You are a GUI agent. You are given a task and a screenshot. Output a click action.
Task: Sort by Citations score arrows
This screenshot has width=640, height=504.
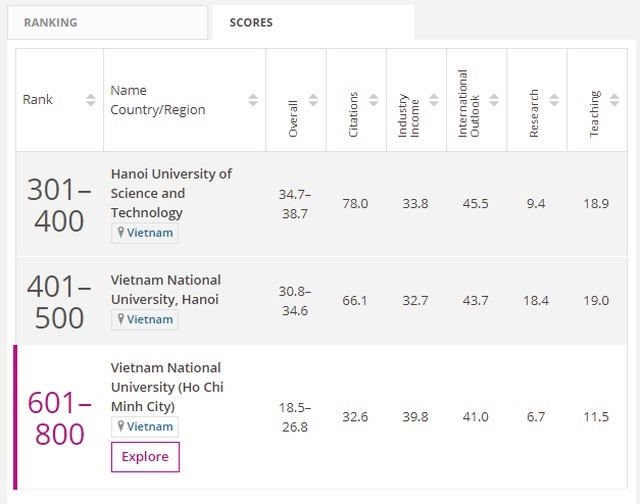(x=374, y=100)
